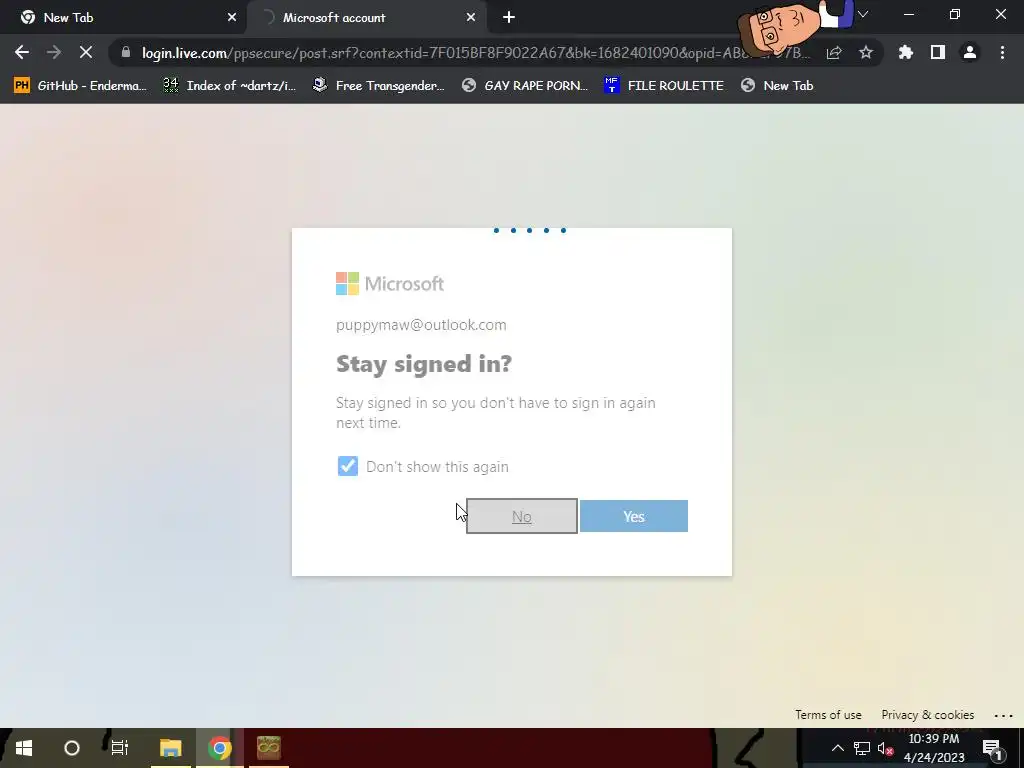Click the Chrome icon on the taskbar
Screen dimensions: 1024x768
point(220,748)
